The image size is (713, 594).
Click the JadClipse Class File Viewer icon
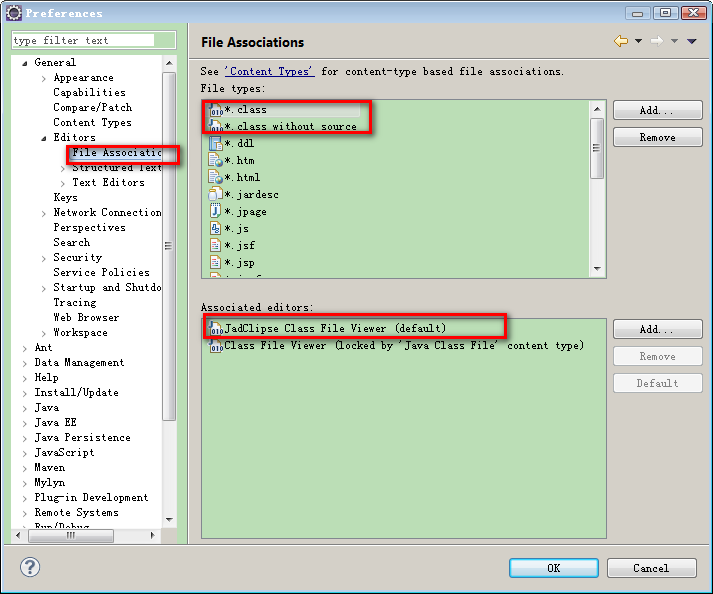216,328
